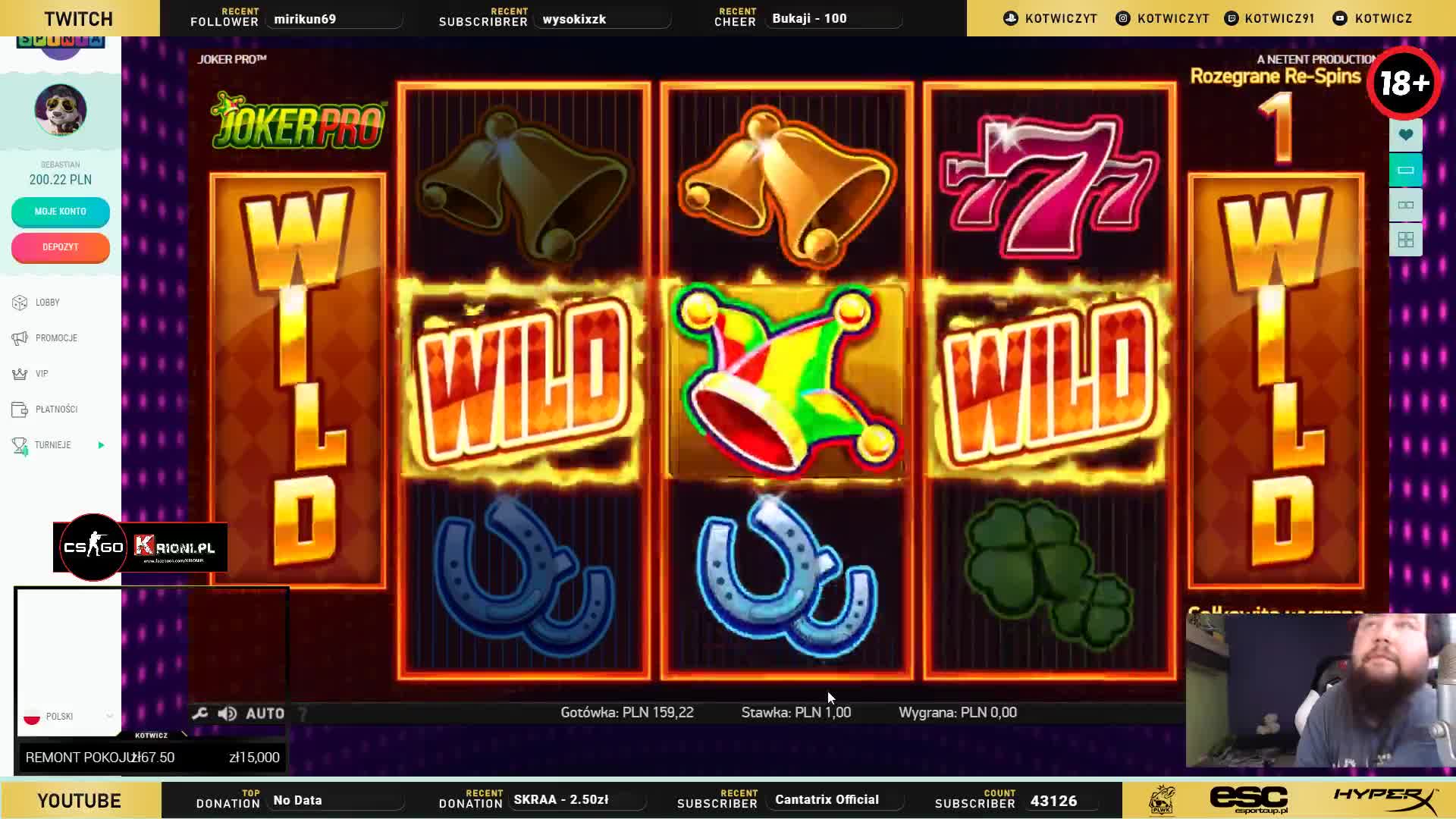1456x819 pixels.
Task: Add game to favorites heart icon
Action: coord(1405,135)
